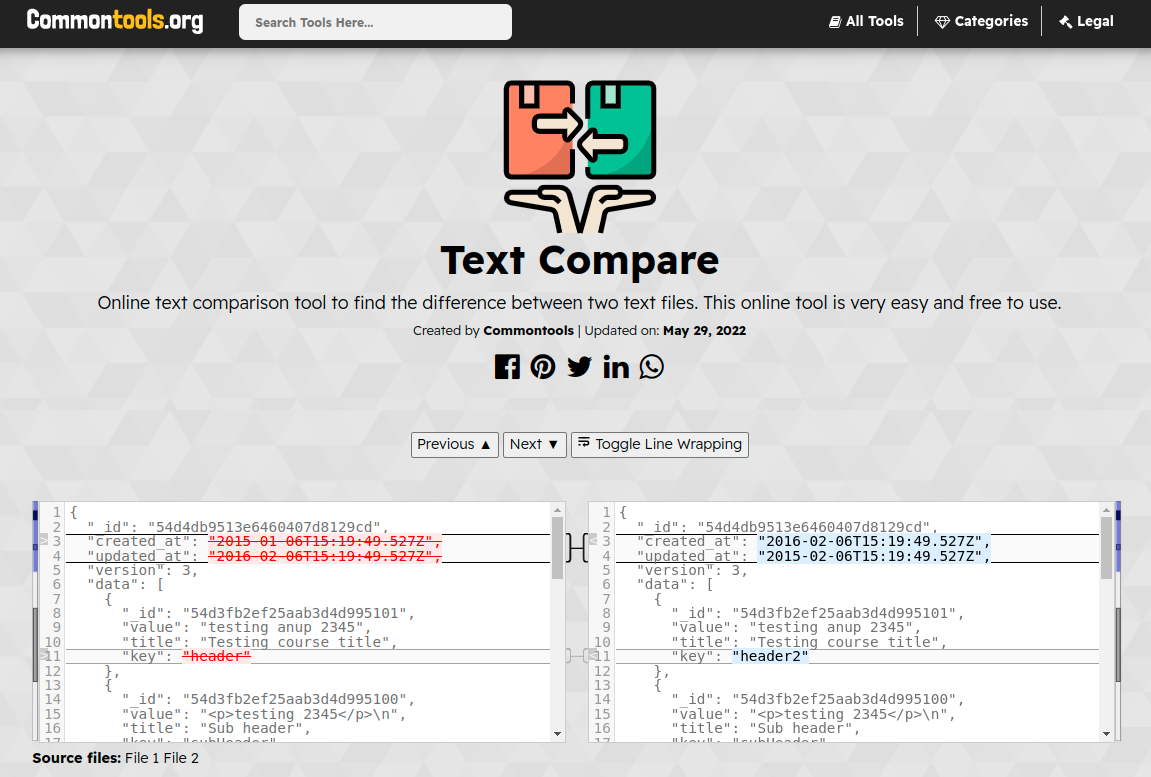Click "version": 3 line in left pane

pyautogui.click(x=143, y=570)
